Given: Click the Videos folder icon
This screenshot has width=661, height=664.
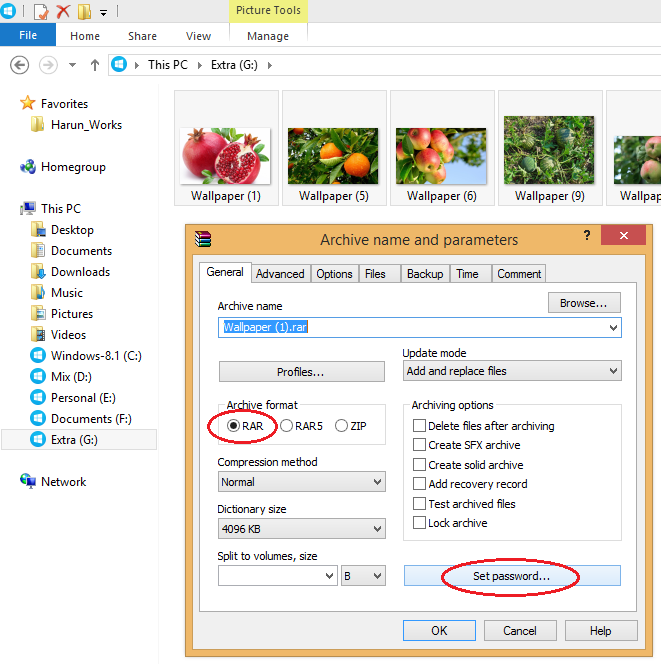Looking at the screenshot, I should pyautogui.click(x=38, y=335).
